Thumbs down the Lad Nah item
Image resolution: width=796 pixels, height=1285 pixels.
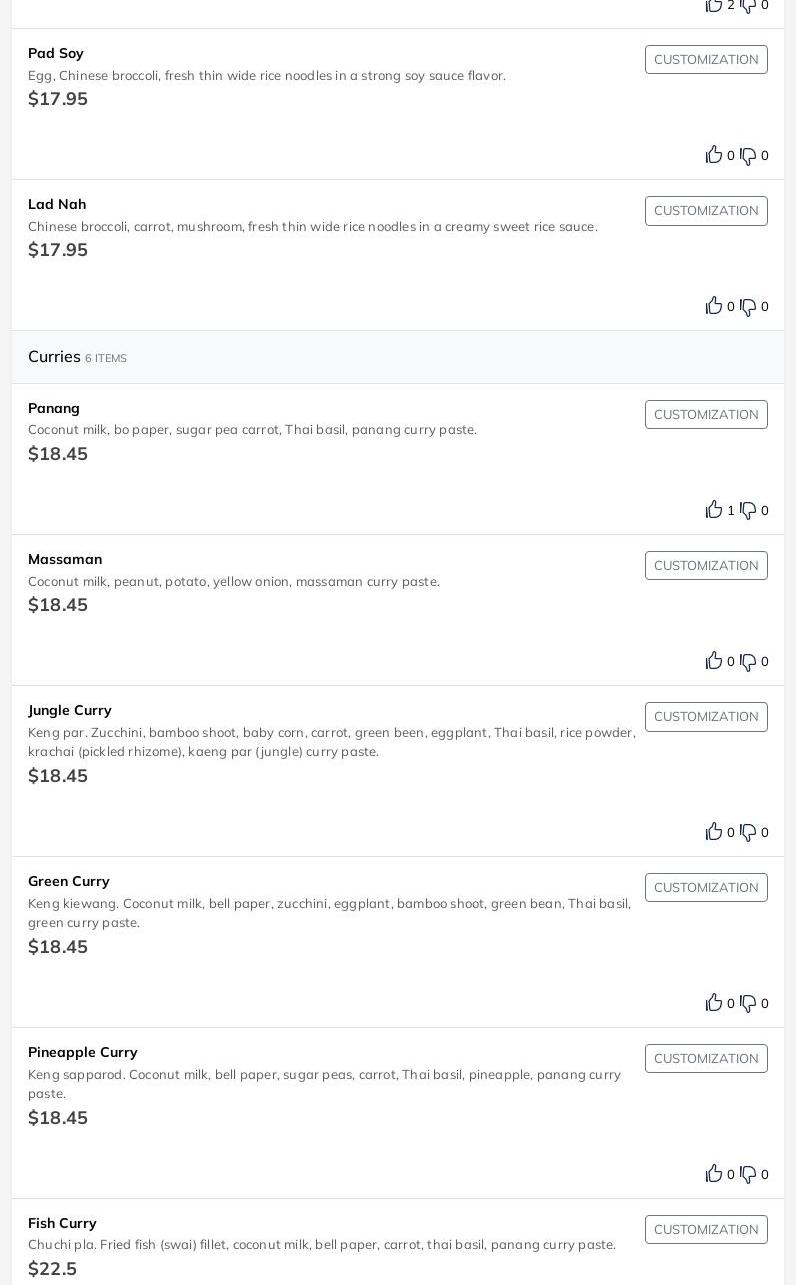pyautogui.click(x=748, y=307)
